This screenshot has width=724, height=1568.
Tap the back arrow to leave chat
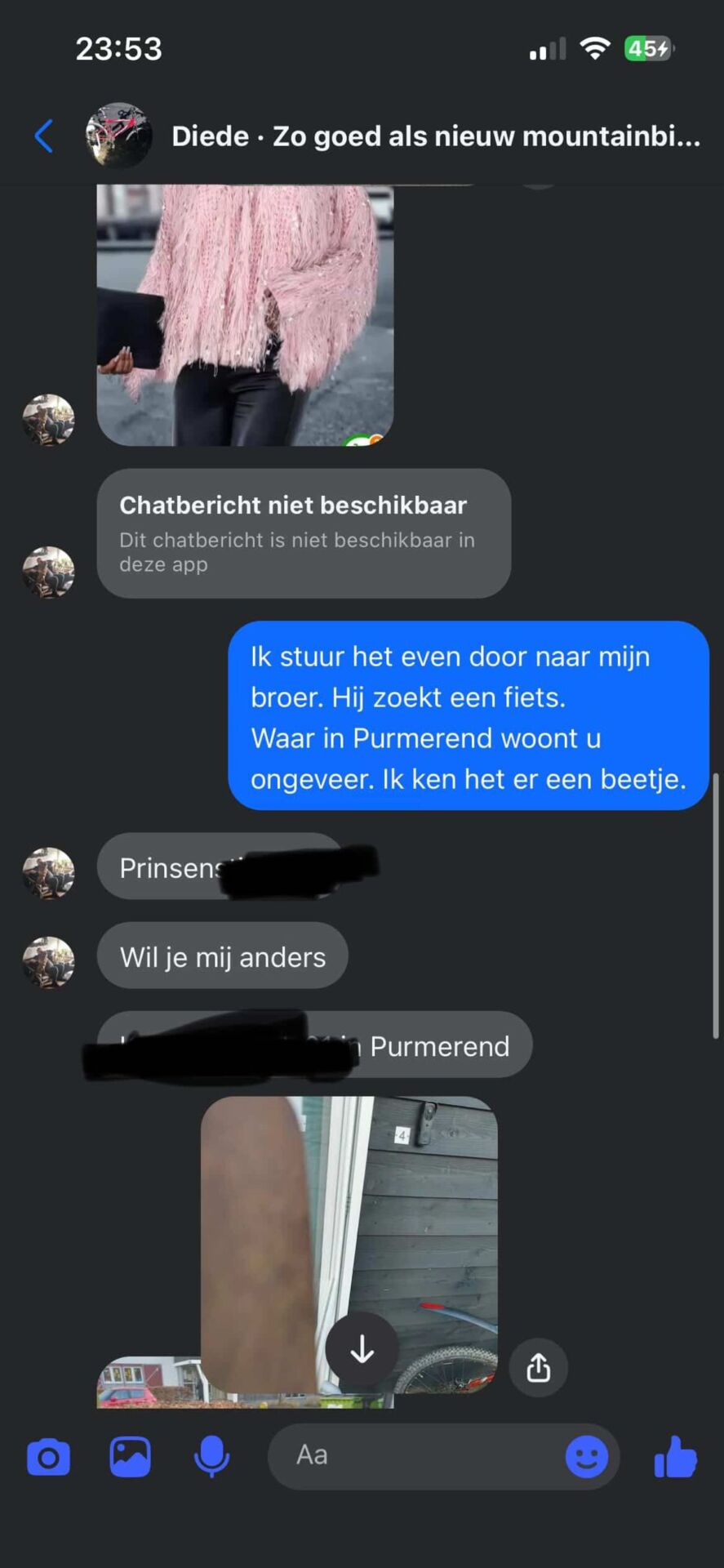click(44, 136)
